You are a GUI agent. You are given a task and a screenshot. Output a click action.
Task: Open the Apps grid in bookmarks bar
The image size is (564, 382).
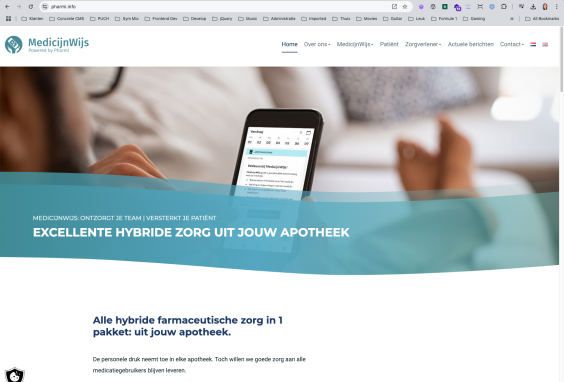(x=8, y=18)
